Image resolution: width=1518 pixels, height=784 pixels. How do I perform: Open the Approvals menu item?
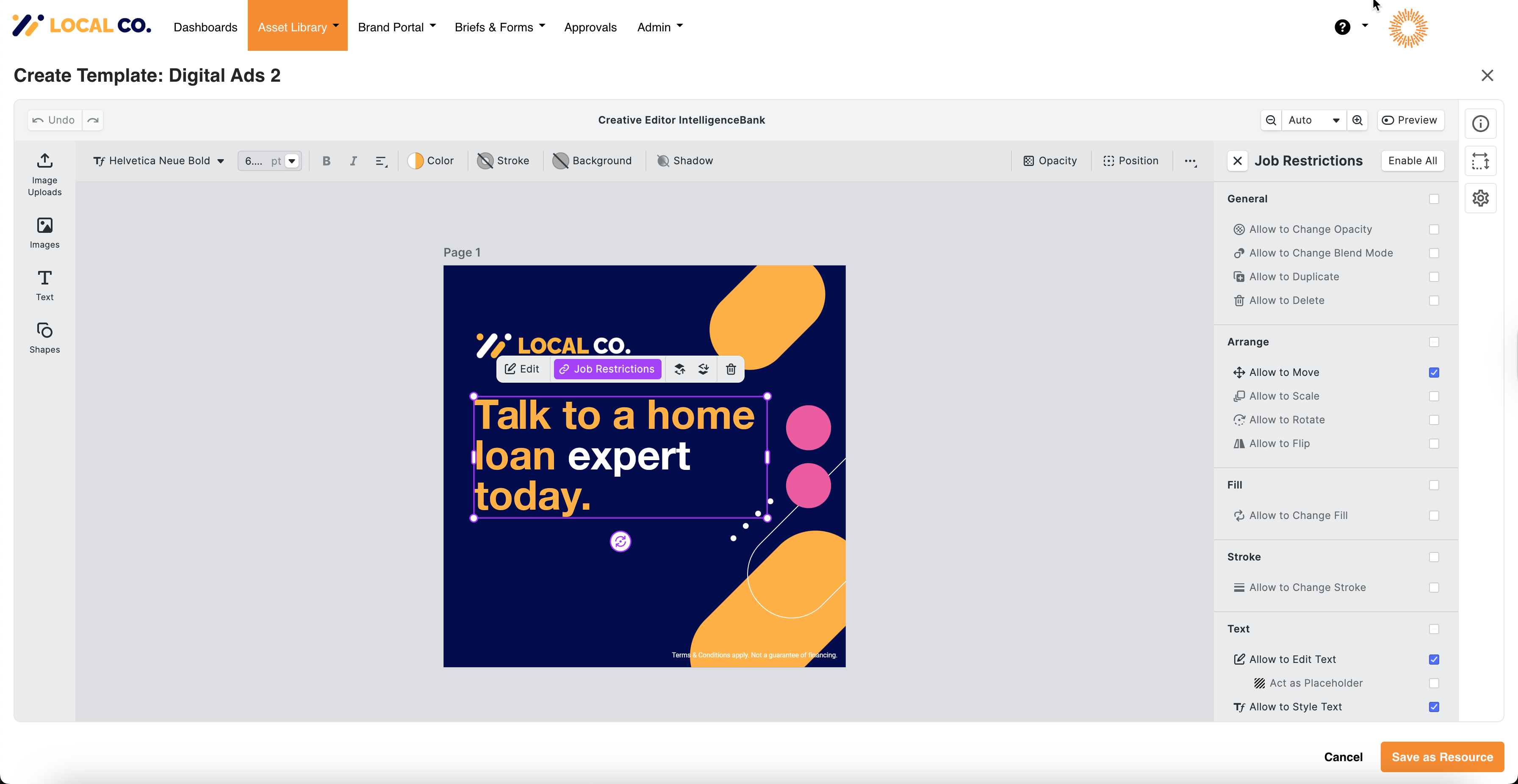pyautogui.click(x=590, y=27)
